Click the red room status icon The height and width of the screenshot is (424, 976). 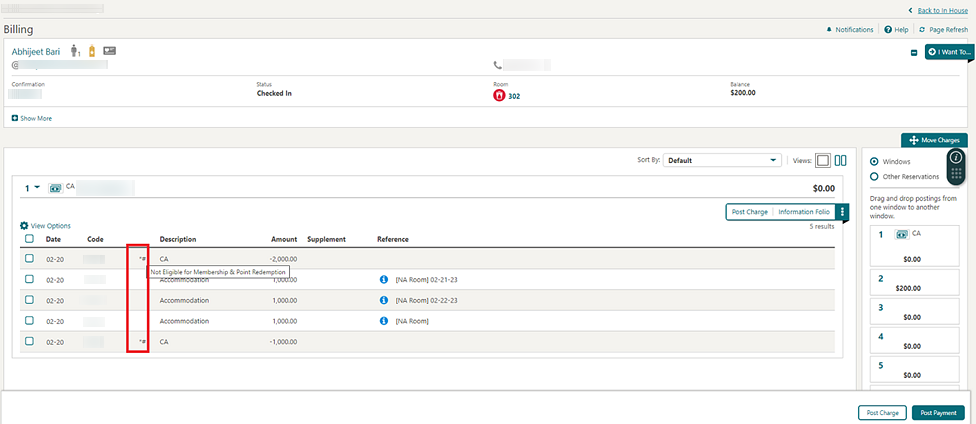(x=500, y=96)
